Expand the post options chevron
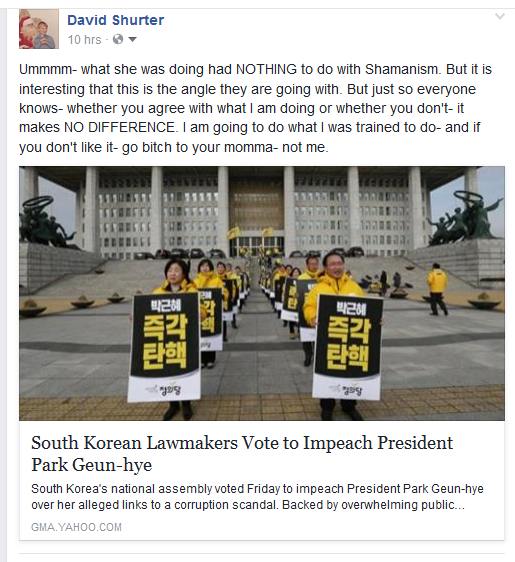 click(x=500, y=16)
